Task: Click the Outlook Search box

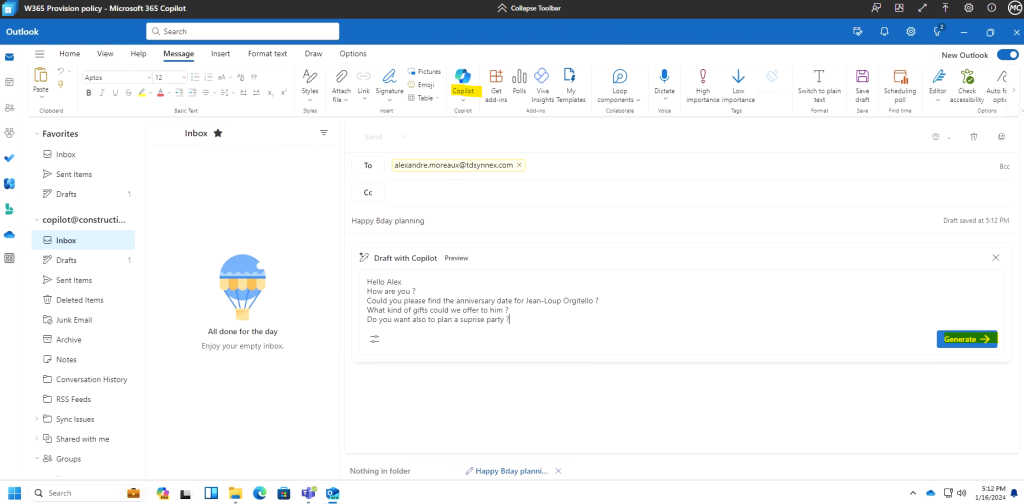Action: point(242,31)
